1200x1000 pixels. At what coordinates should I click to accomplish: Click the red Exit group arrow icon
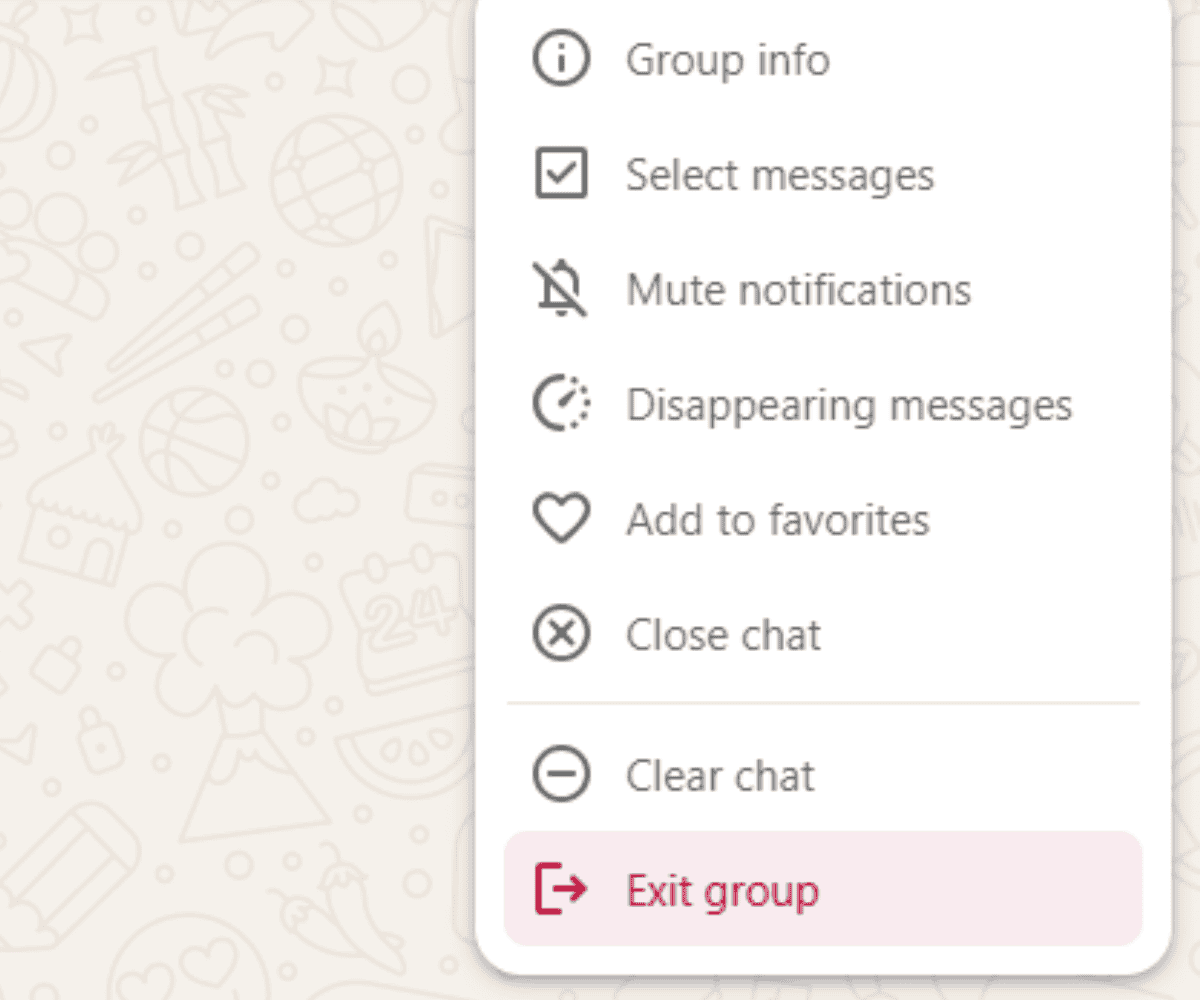[561, 889]
